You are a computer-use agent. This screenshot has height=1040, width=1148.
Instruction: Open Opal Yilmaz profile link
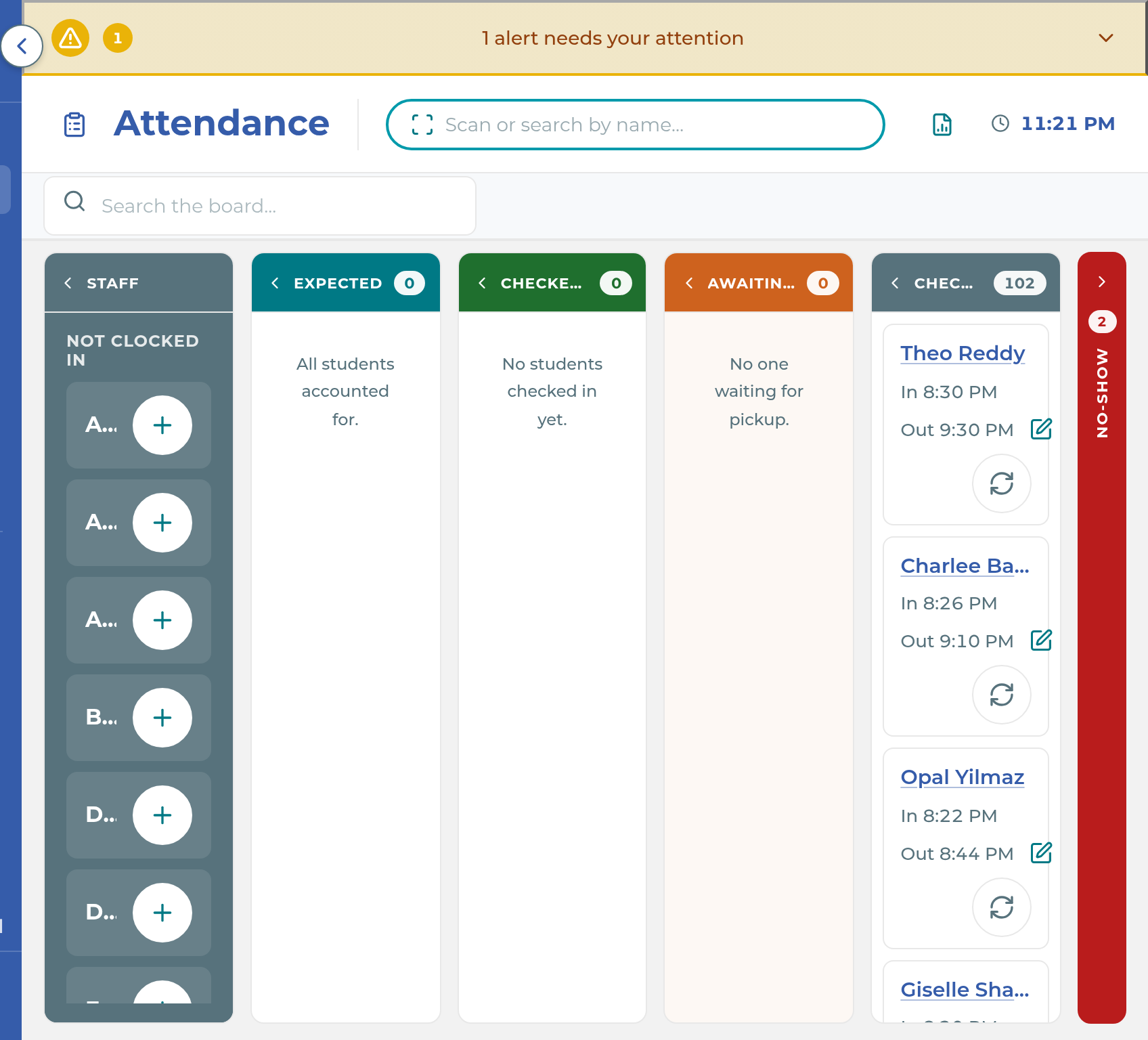[963, 777]
